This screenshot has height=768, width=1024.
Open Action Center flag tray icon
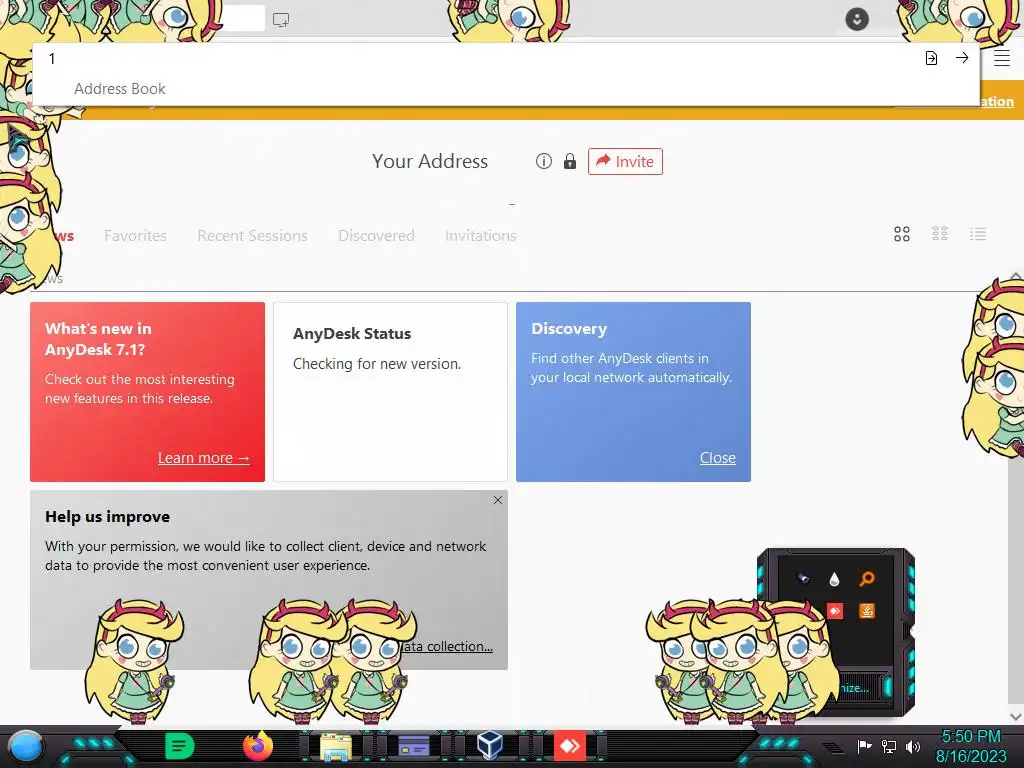click(865, 746)
